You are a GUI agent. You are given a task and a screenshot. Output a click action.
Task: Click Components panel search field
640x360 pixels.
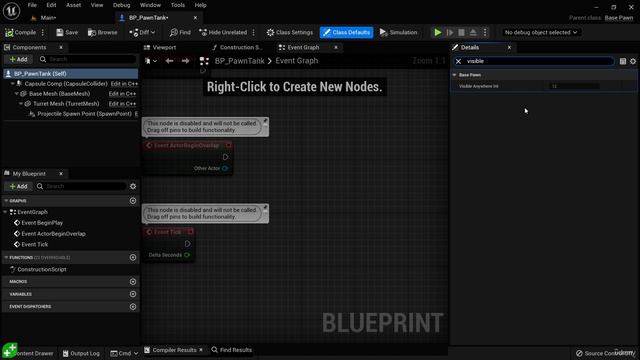pos(87,59)
